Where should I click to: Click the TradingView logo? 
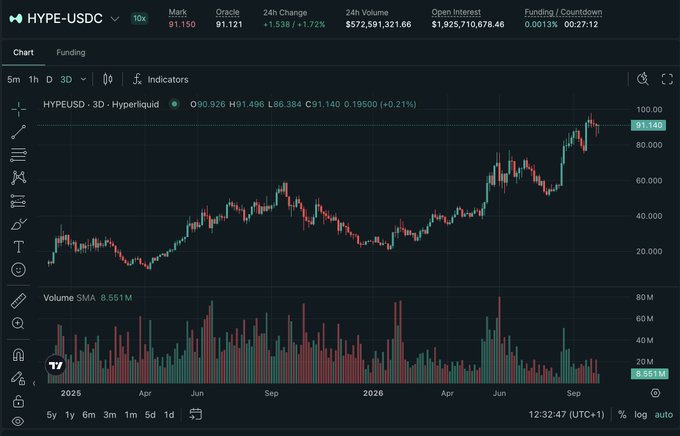point(56,365)
